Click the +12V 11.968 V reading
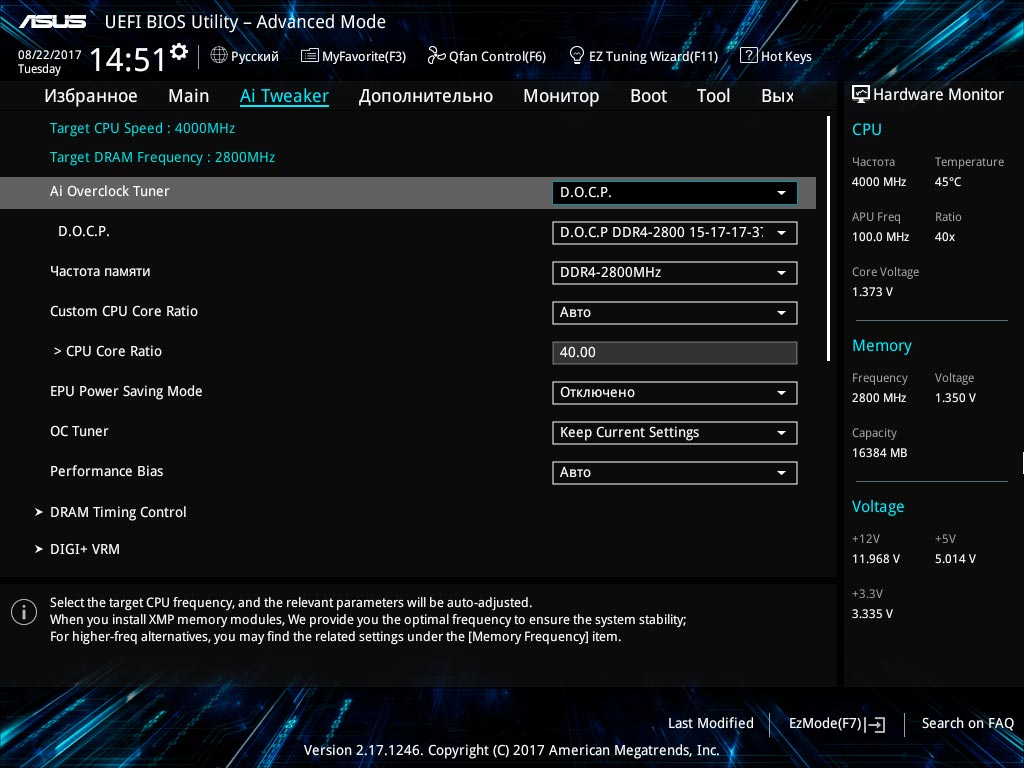 (876, 558)
